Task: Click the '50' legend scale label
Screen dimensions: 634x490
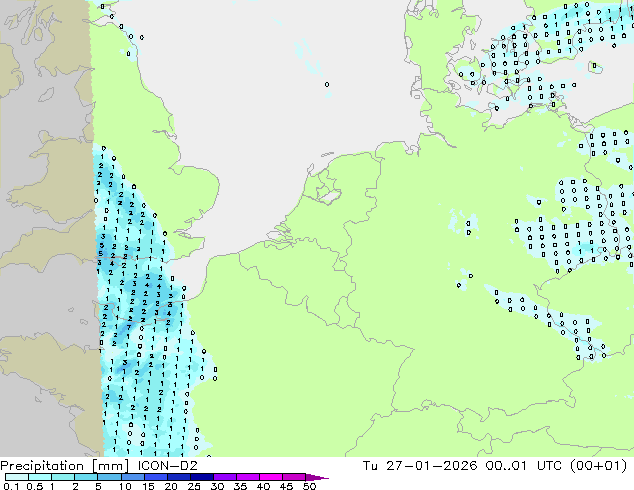Action: tap(309, 486)
